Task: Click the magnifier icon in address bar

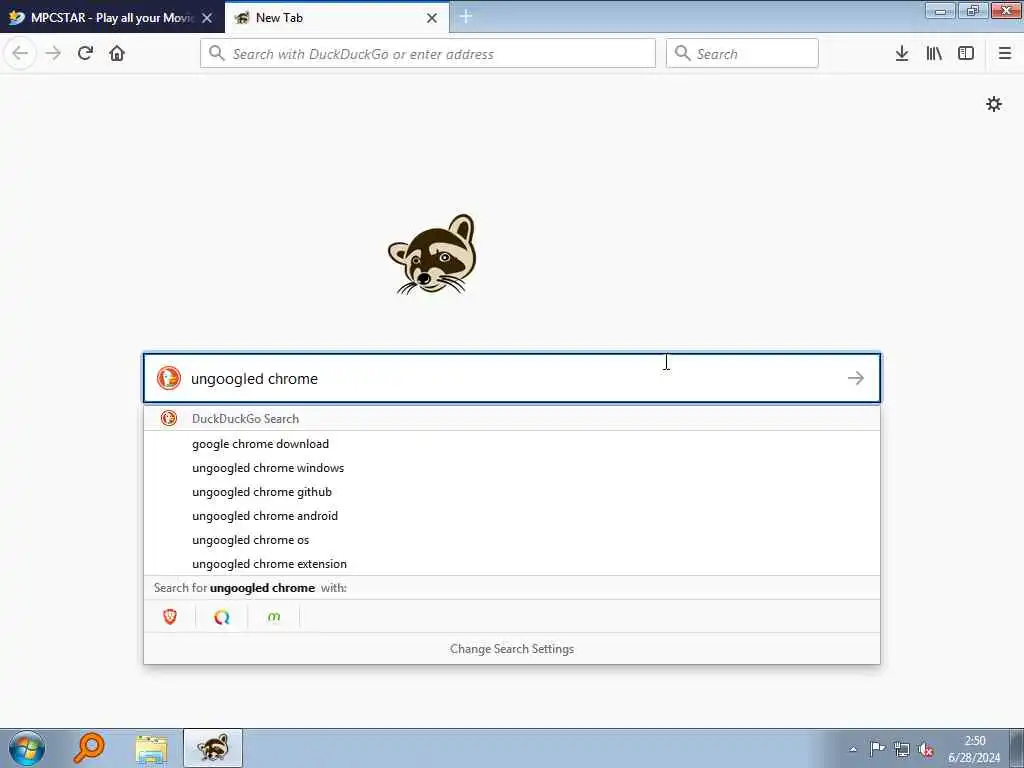Action: [x=217, y=54]
